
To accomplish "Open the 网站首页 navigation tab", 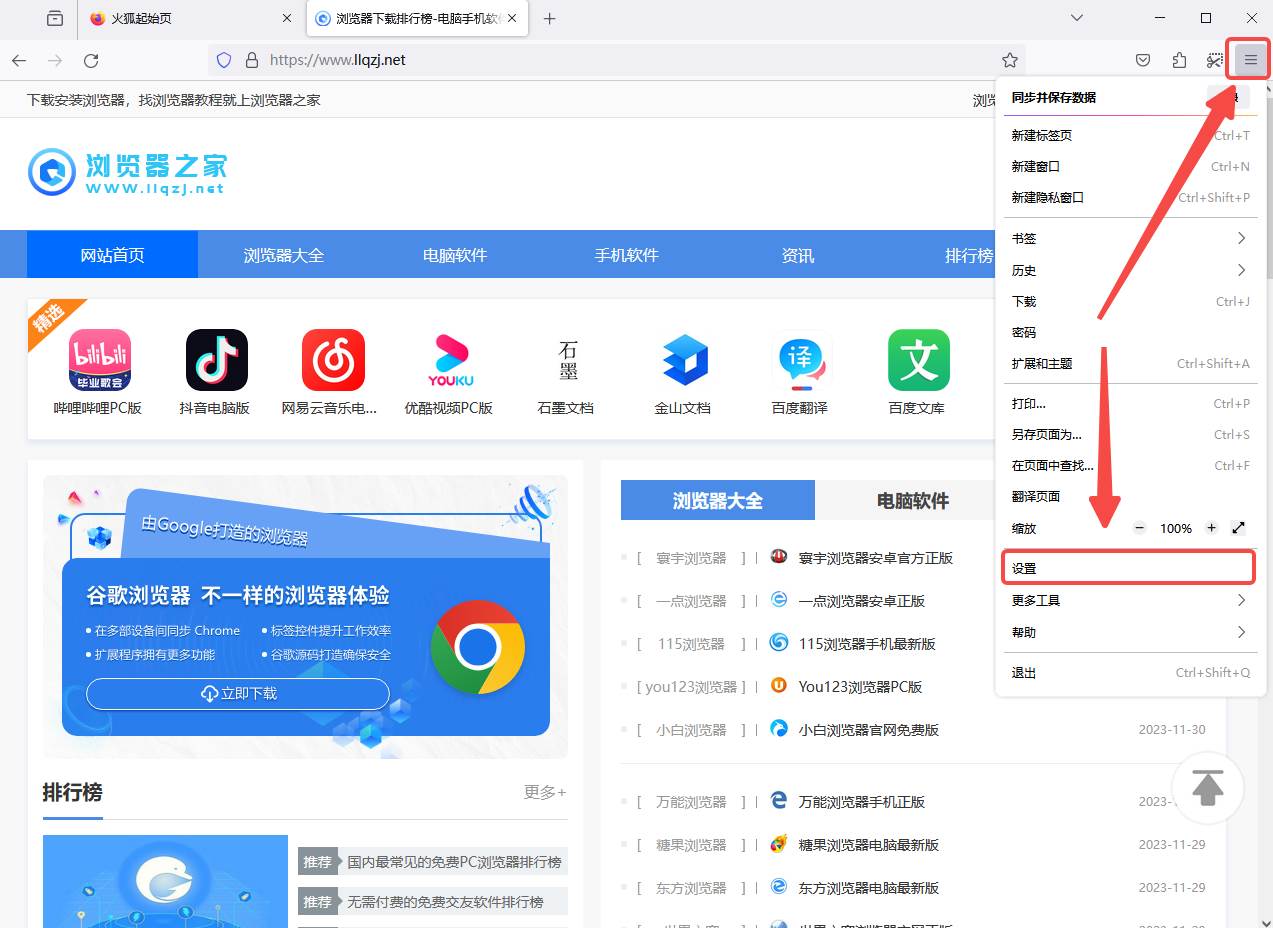I will click(112, 255).
